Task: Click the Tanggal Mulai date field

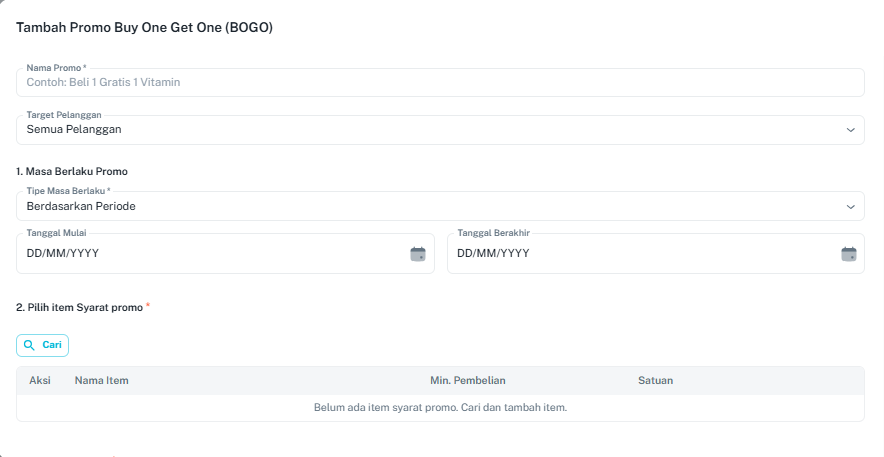Action: (210, 254)
